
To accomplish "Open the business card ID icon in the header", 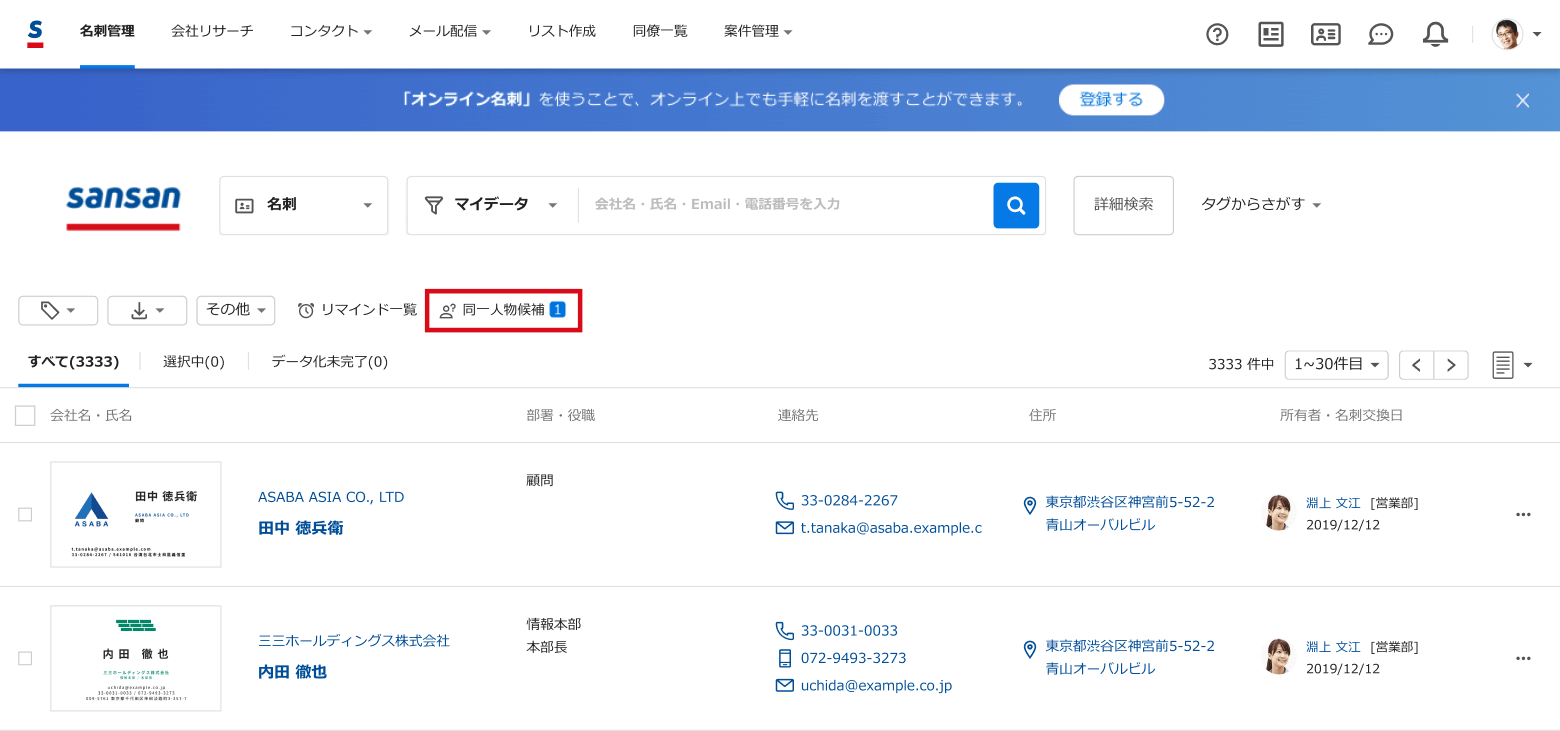I will [1326, 35].
